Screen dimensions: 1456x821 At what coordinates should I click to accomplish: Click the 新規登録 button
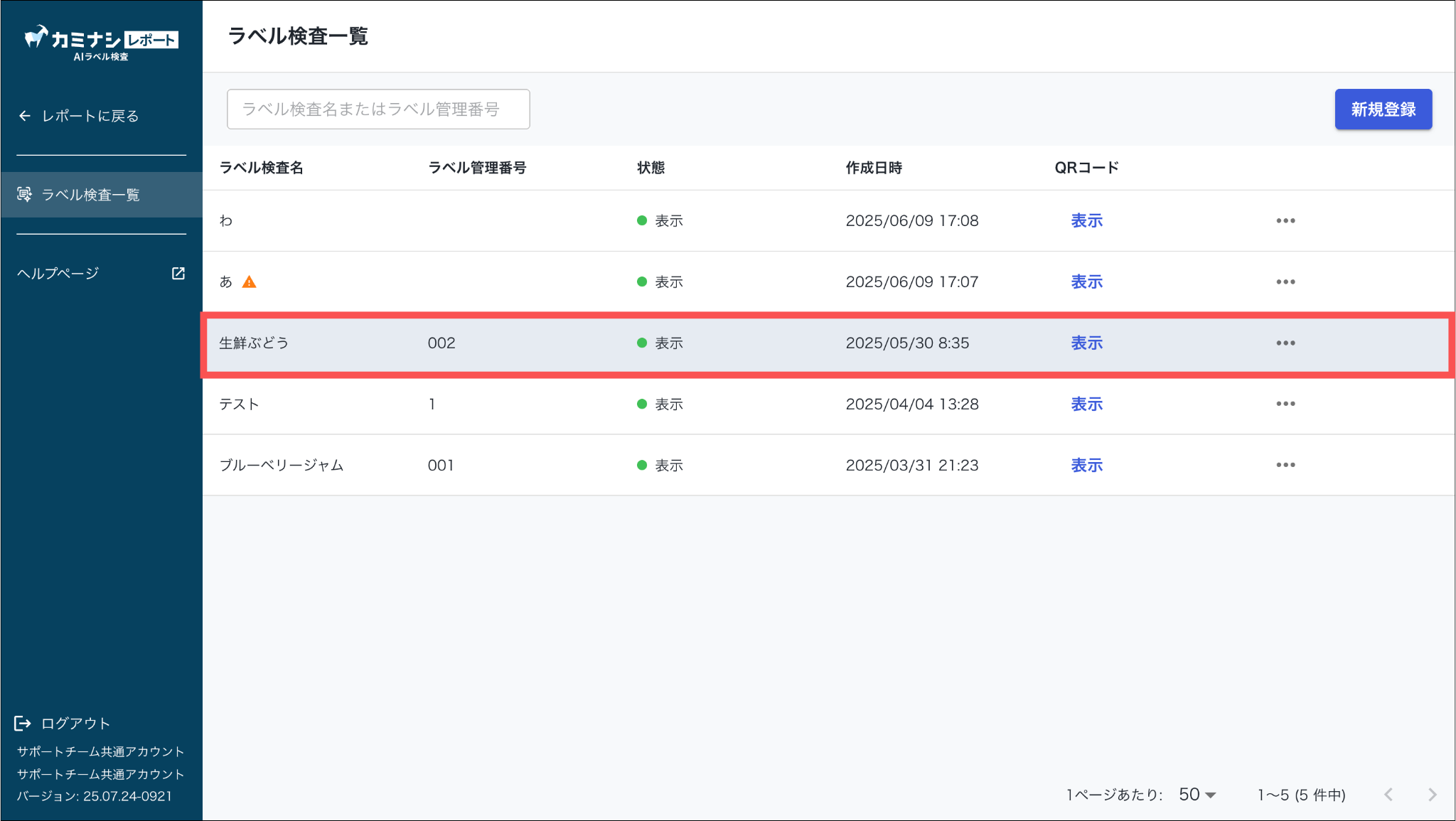point(1383,109)
